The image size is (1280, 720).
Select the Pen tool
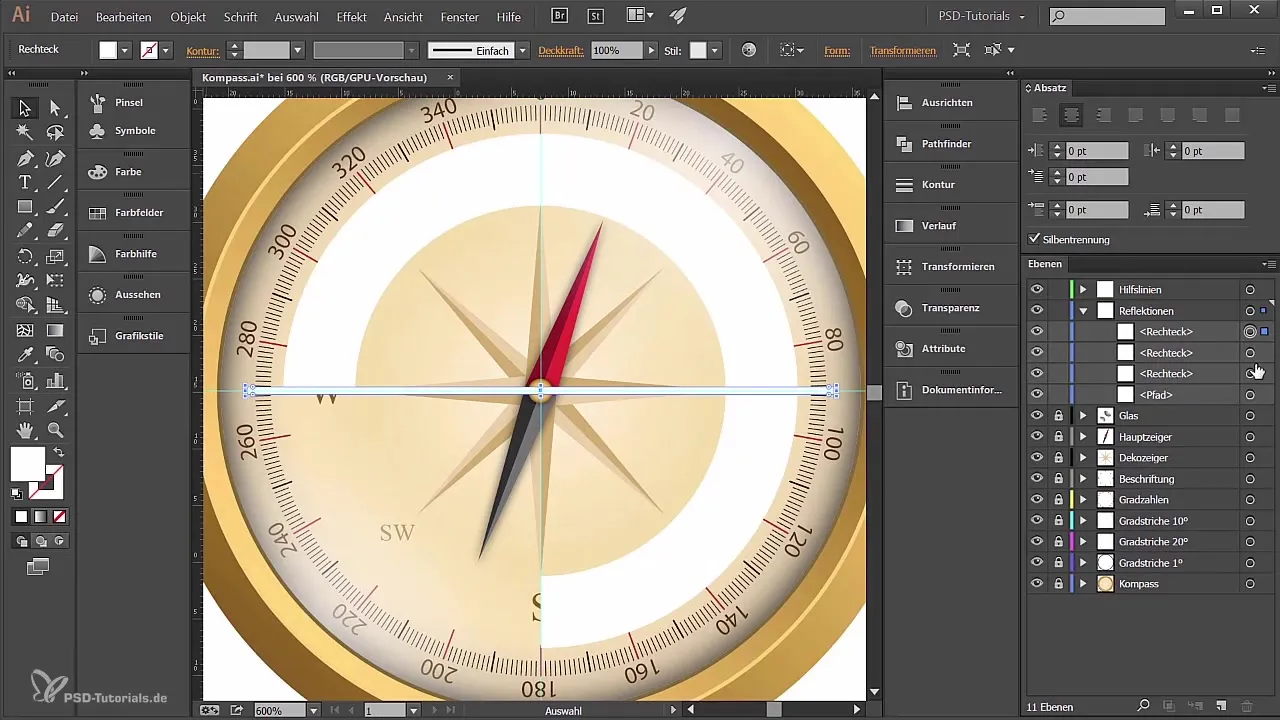[25, 158]
